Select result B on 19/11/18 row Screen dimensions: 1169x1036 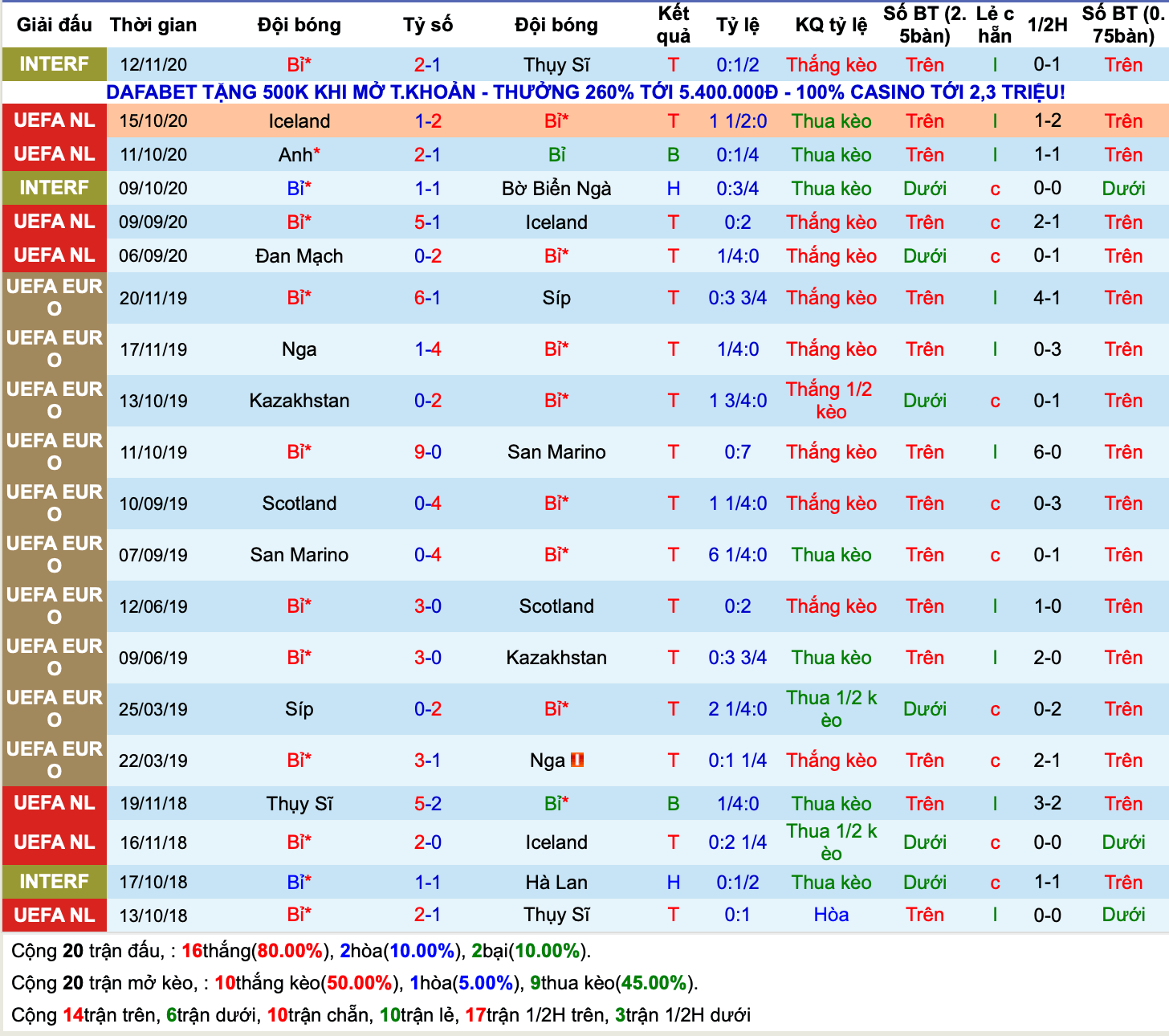(673, 804)
